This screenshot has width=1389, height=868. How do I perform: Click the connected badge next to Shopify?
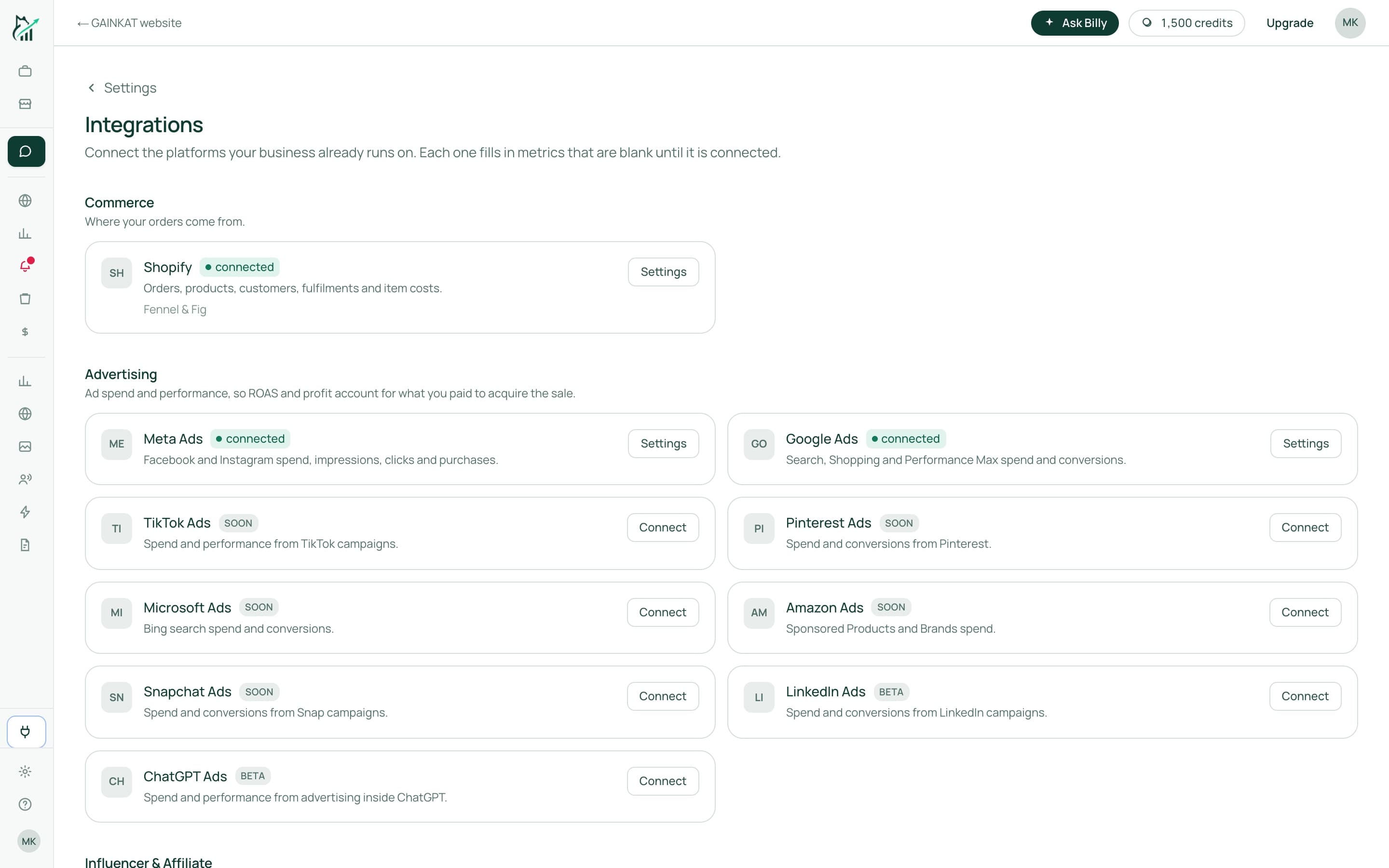click(240, 267)
